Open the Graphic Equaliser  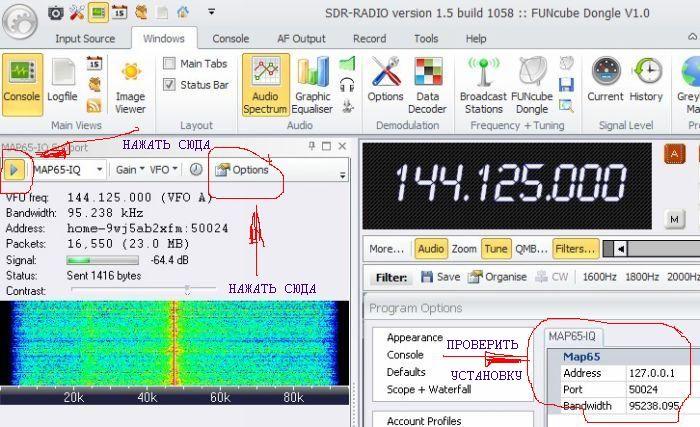(x=312, y=85)
